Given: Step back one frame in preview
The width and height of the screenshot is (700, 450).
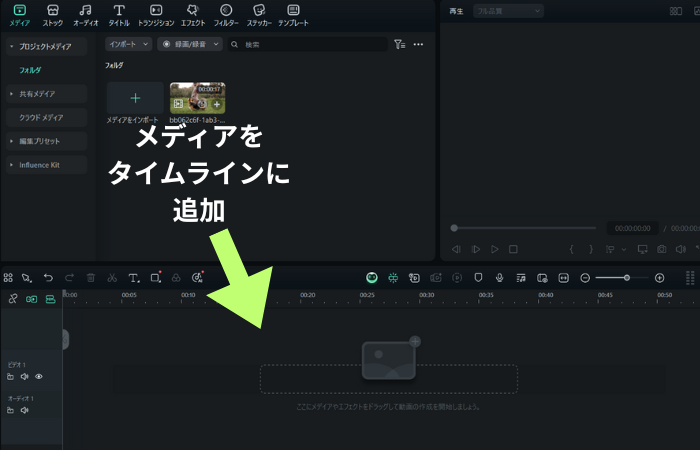Looking at the screenshot, I should tap(456, 249).
